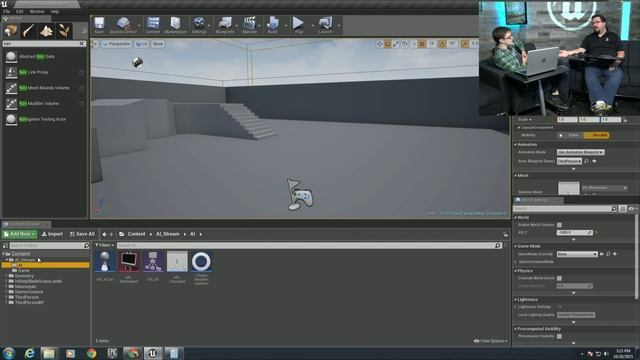Open the Marketplace toolbar icon
640x360 pixels.
[x=176, y=25]
